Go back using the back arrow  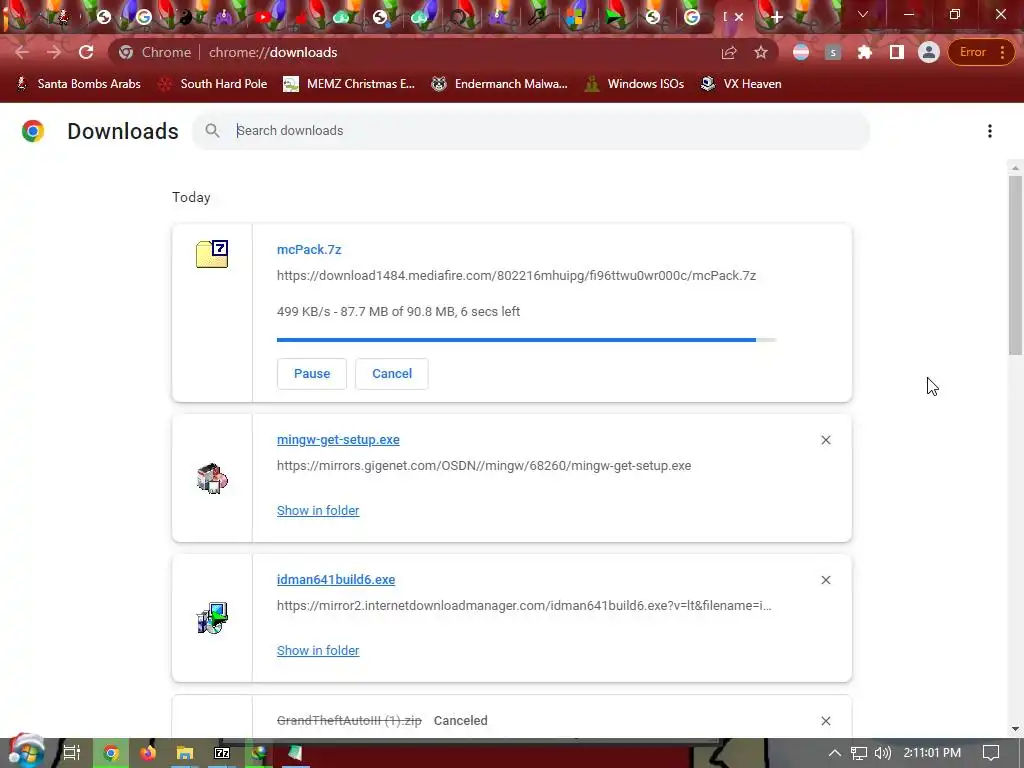click(22, 52)
